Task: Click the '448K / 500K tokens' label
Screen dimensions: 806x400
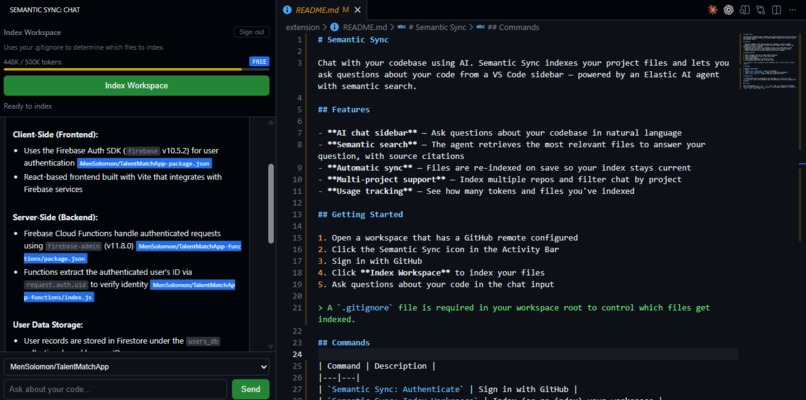Action: 32,62
